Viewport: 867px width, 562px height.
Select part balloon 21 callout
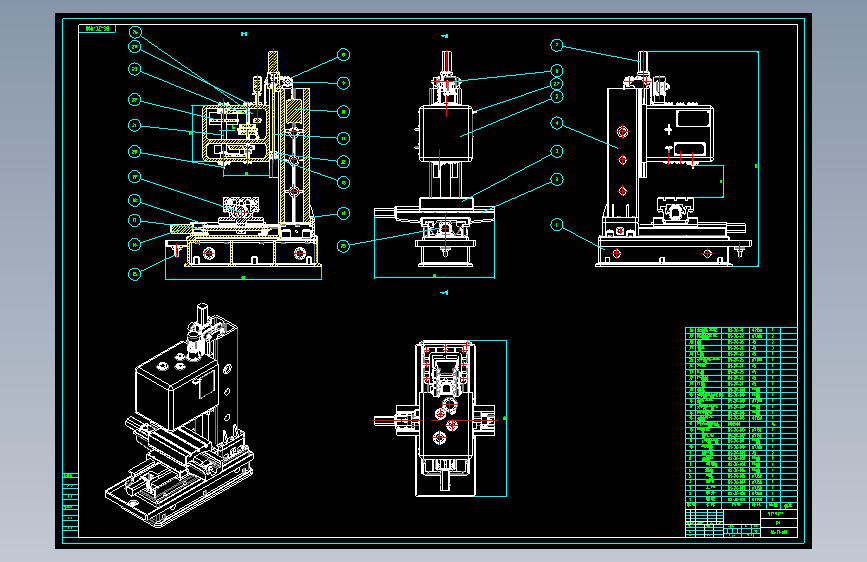click(x=134, y=126)
